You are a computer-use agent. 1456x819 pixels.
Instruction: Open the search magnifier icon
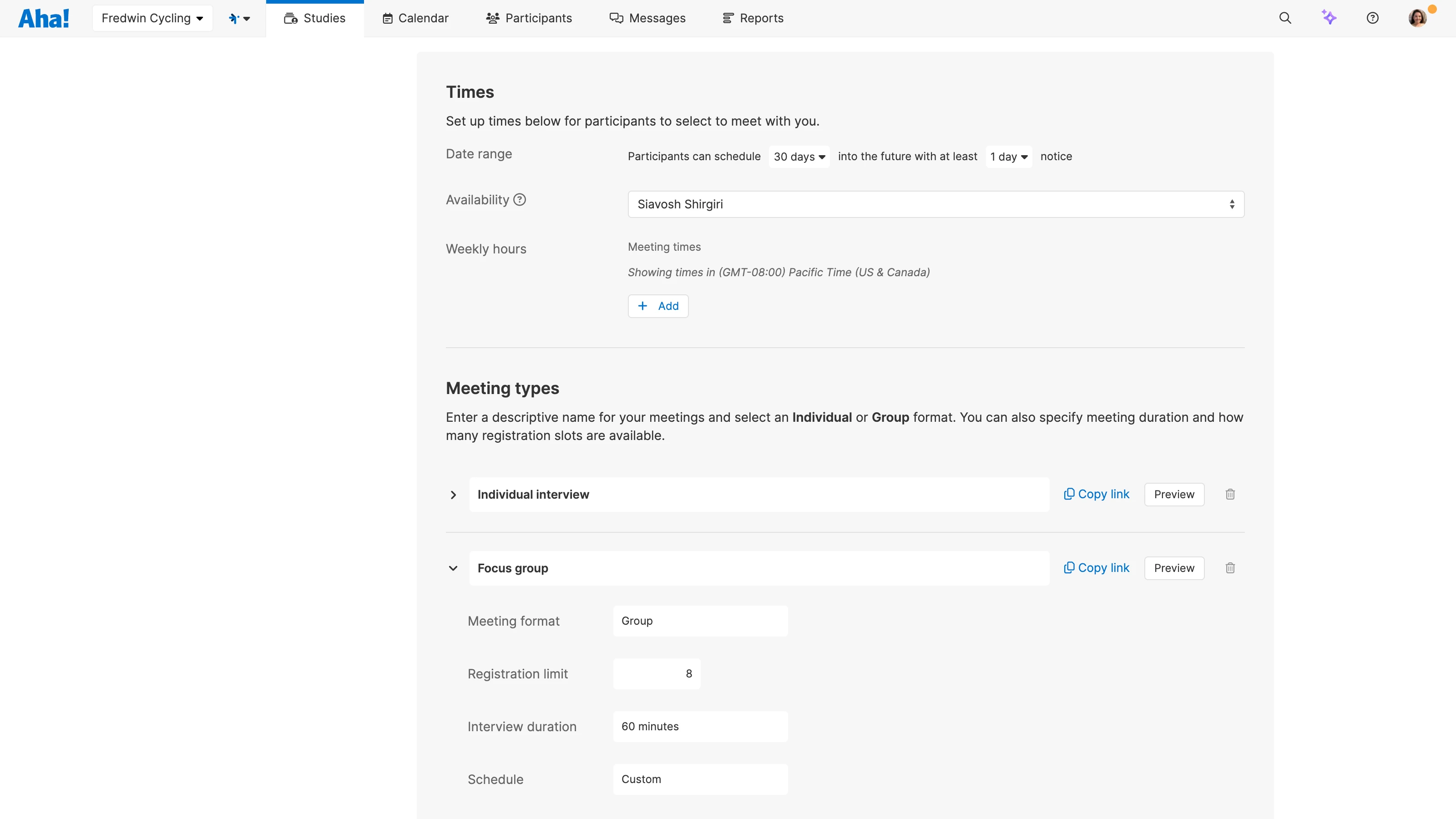point(1285,18)
